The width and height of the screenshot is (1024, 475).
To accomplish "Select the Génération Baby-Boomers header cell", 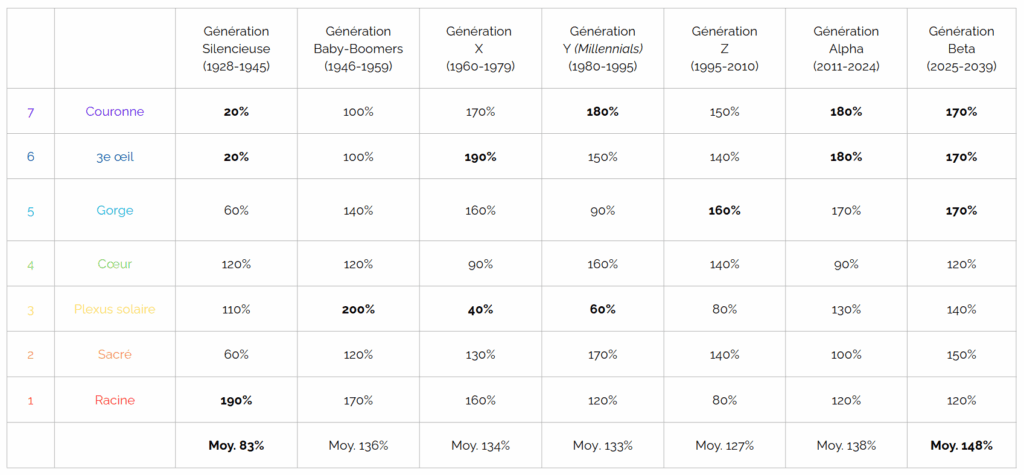I will point(358,49).
